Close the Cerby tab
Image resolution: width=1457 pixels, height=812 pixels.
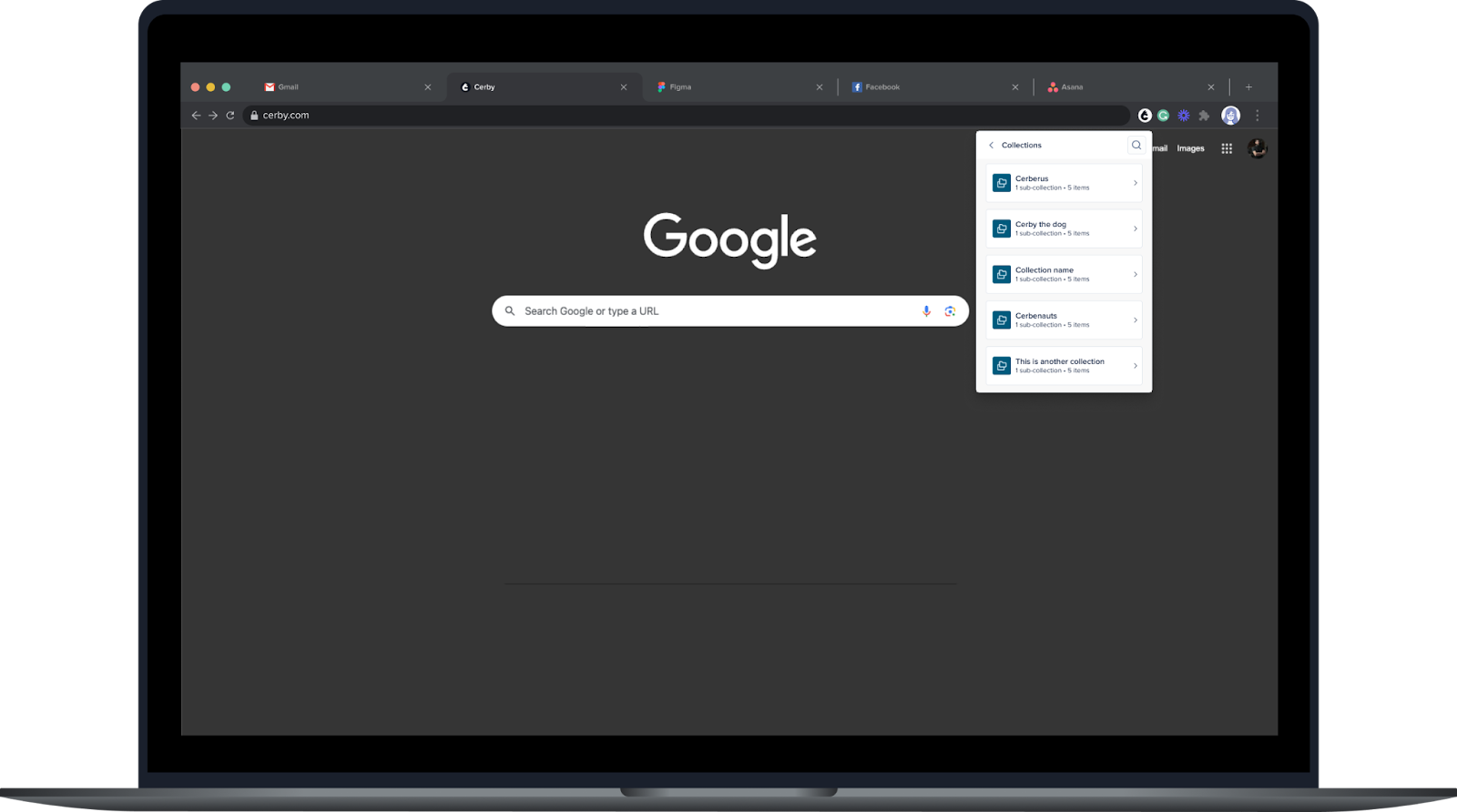point(624,87)
